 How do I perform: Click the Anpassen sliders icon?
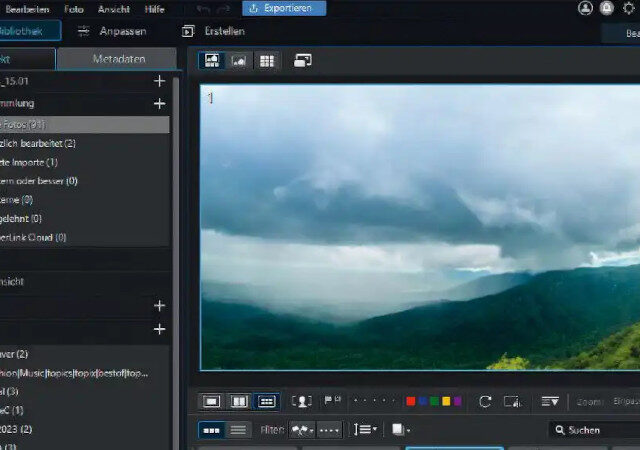click(83, 31)
